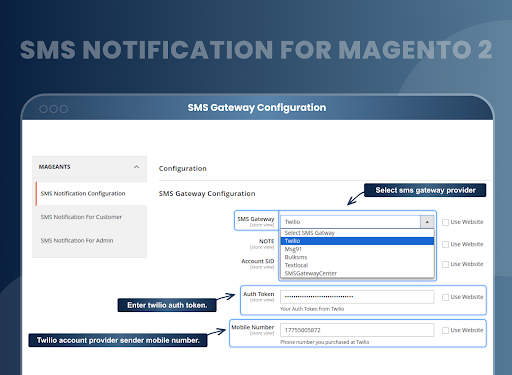This screenshot has height=375, width=512.
Task: Select Bulksms in gateway list
Action: [x=357, y=257]
